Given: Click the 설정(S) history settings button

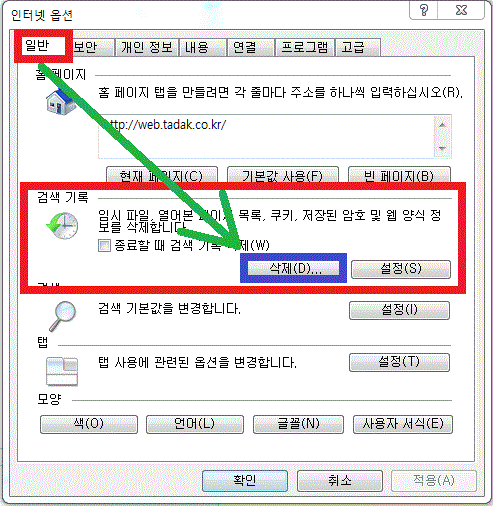Looking at the screenshot, I should click(x=401, y=269).
